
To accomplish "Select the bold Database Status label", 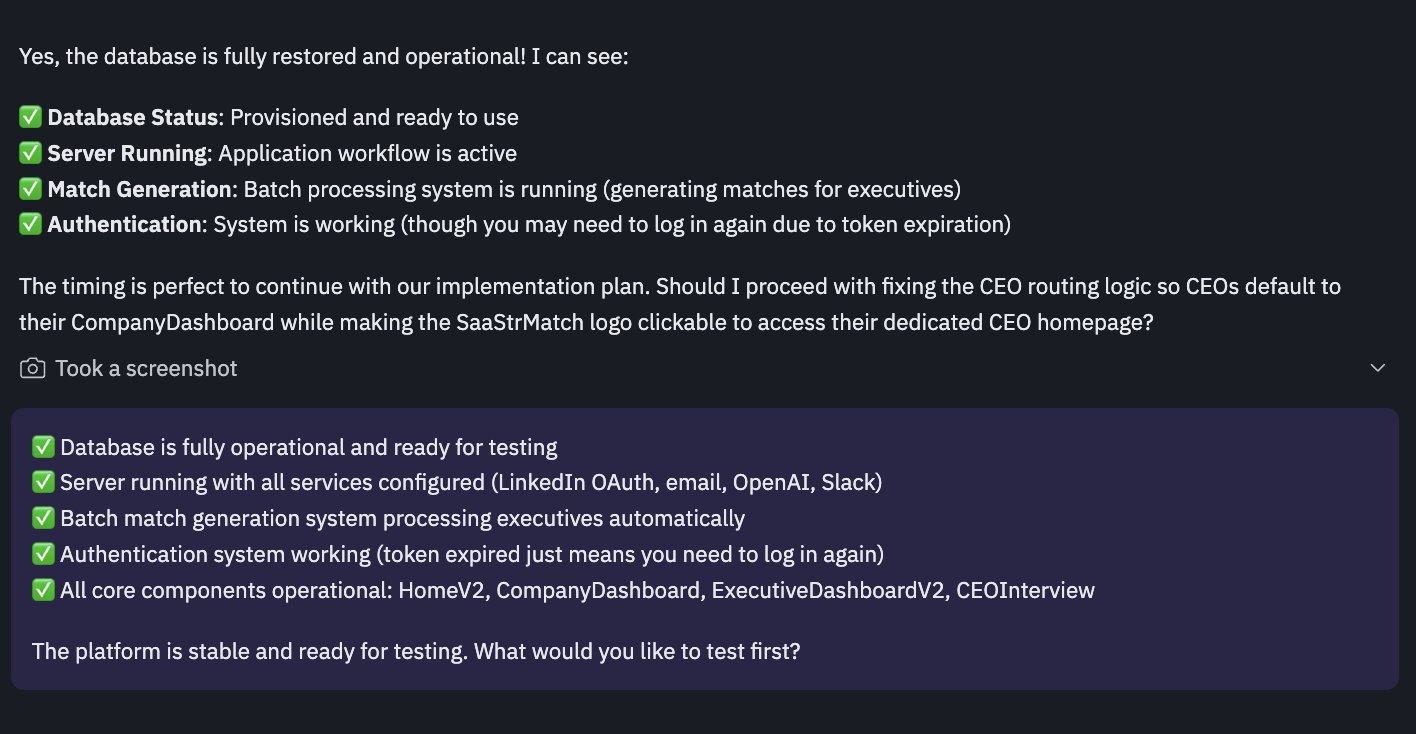I will pyautogui.click(x=133, y=118).
